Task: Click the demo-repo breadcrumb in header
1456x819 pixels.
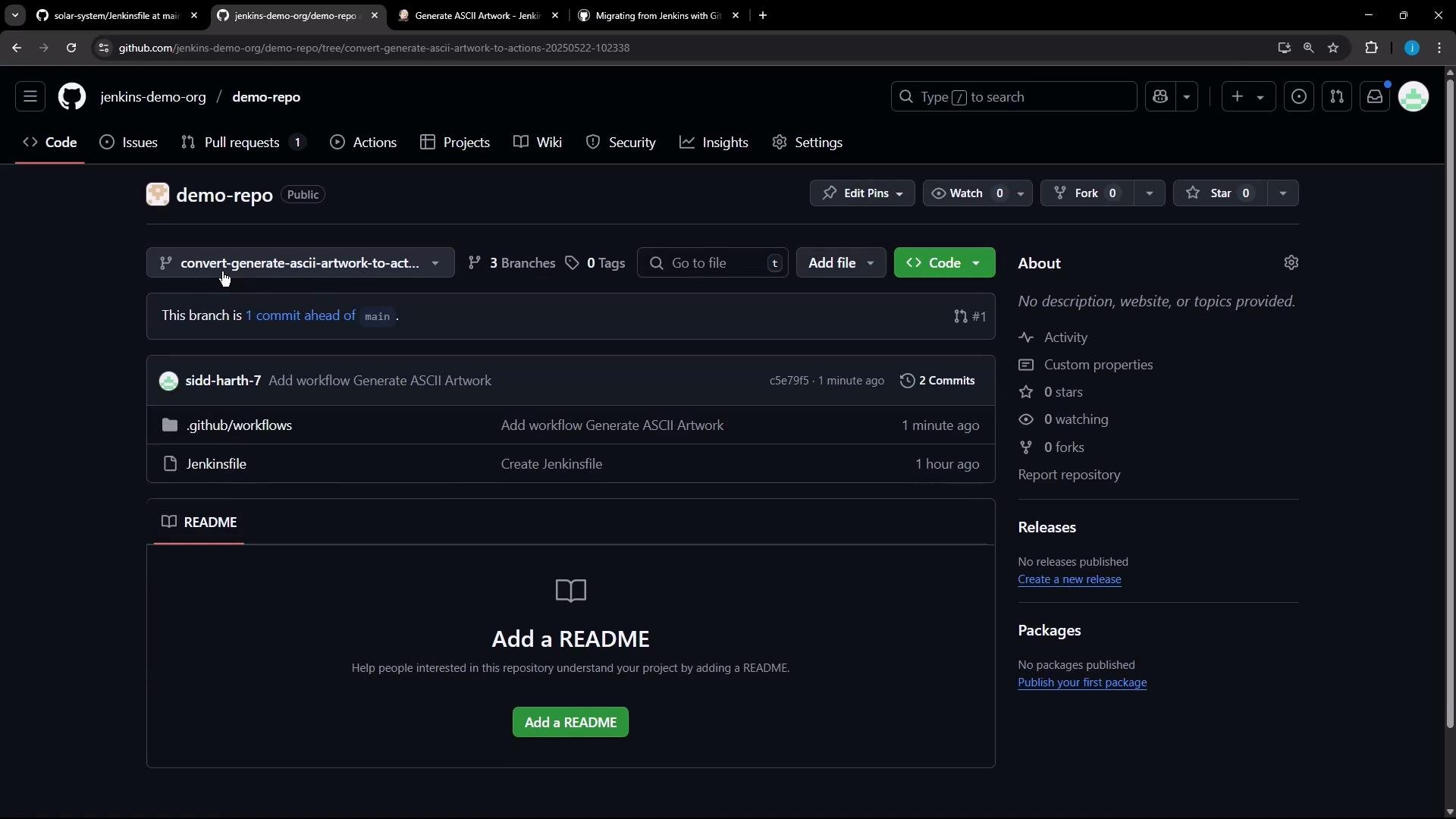Action: click(266, 97)
